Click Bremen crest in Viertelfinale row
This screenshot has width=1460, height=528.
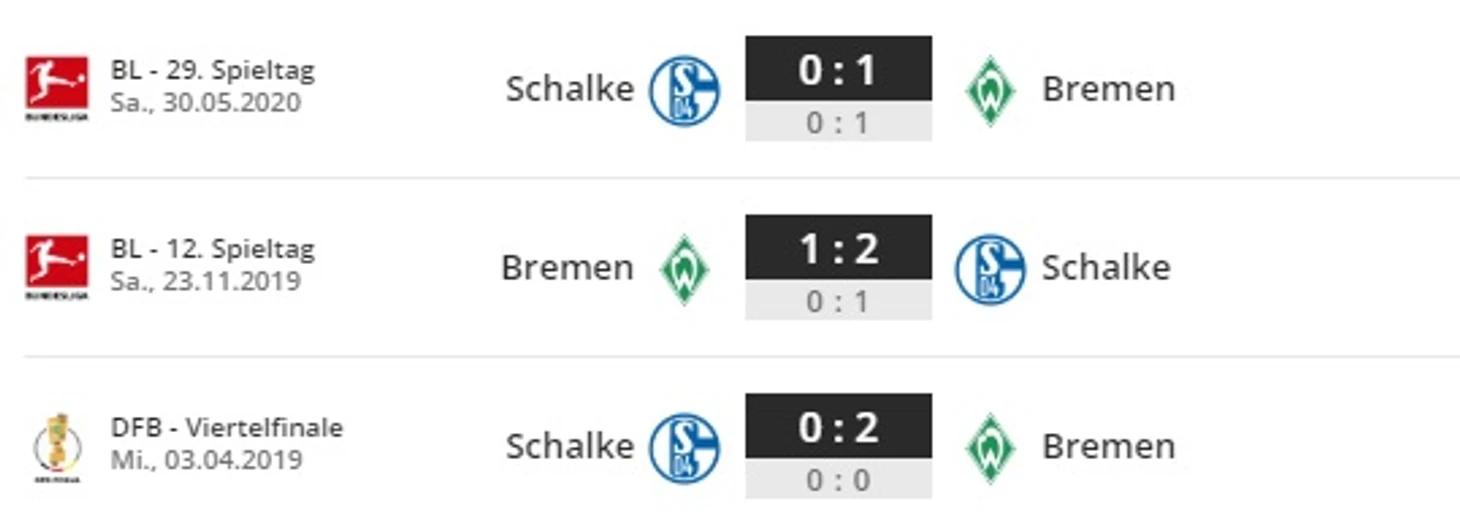coord(990,447)
